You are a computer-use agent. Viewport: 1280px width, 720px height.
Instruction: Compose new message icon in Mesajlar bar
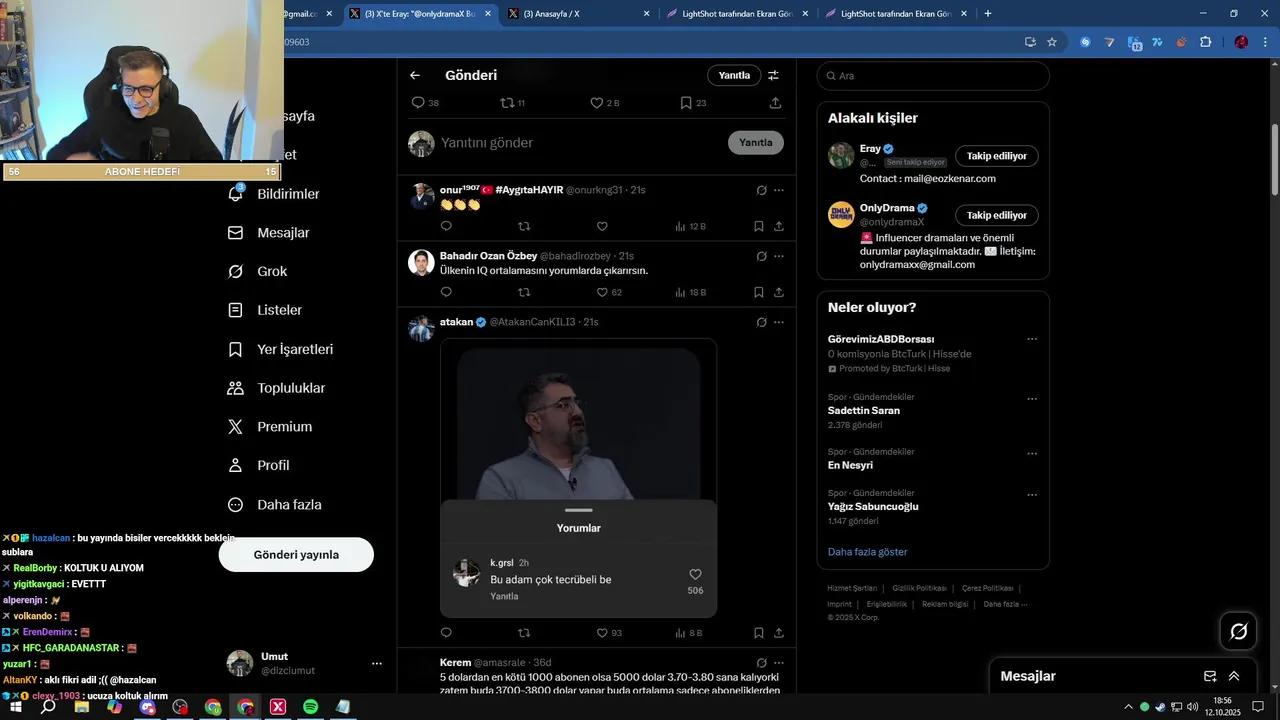coord(1210,676)
